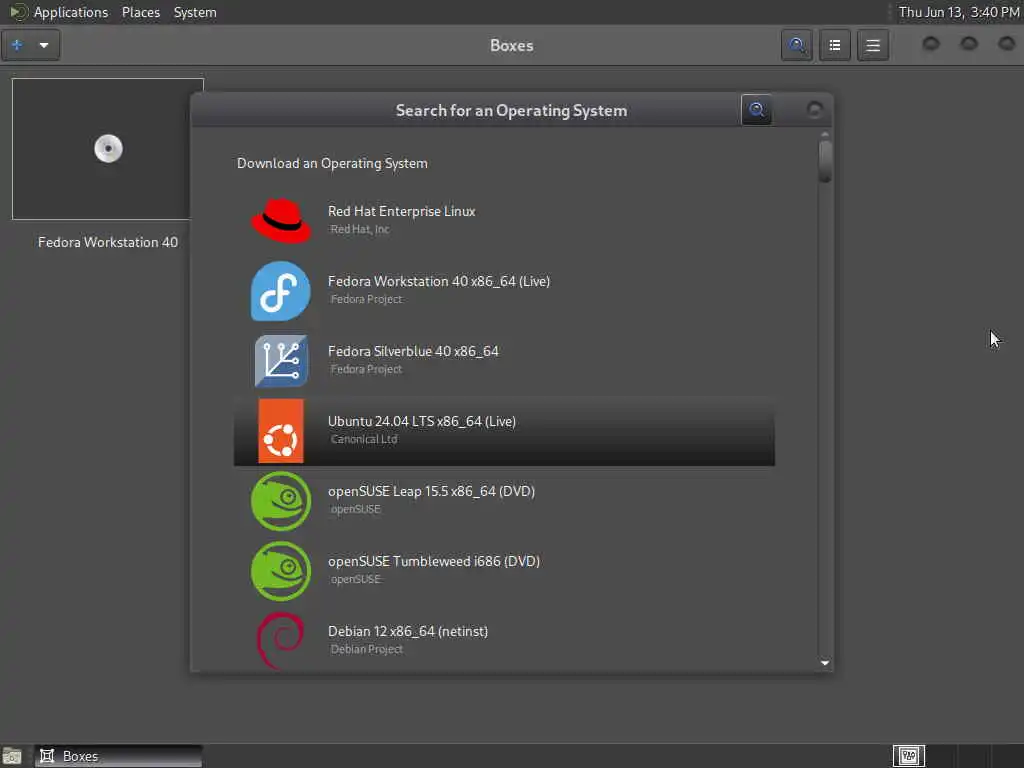The image size is (1024, 768).
Task: Click the Fedora Workstation 40 box label
Action: 108,242
